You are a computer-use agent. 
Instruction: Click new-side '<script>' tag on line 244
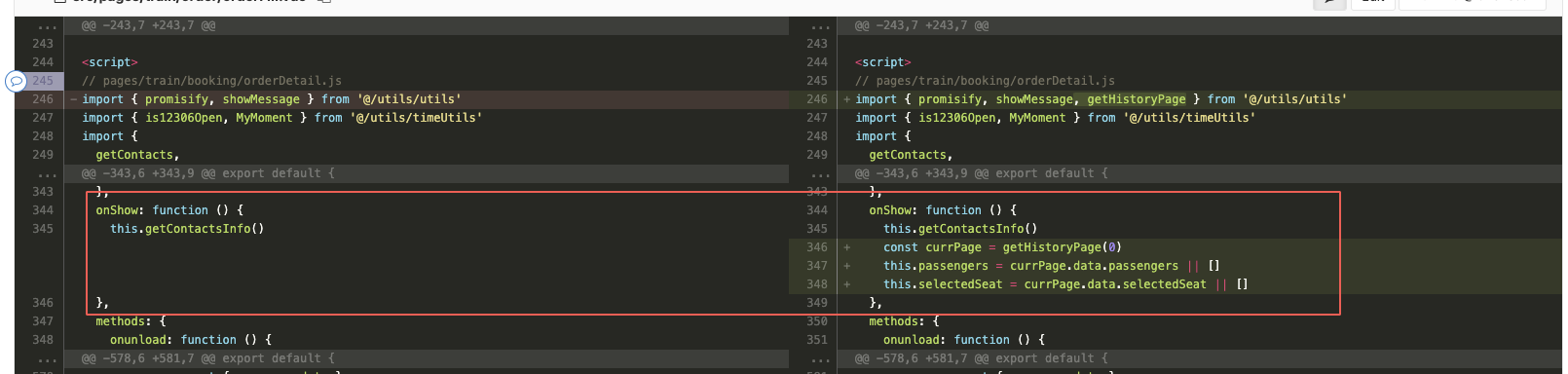coord(882,62)
